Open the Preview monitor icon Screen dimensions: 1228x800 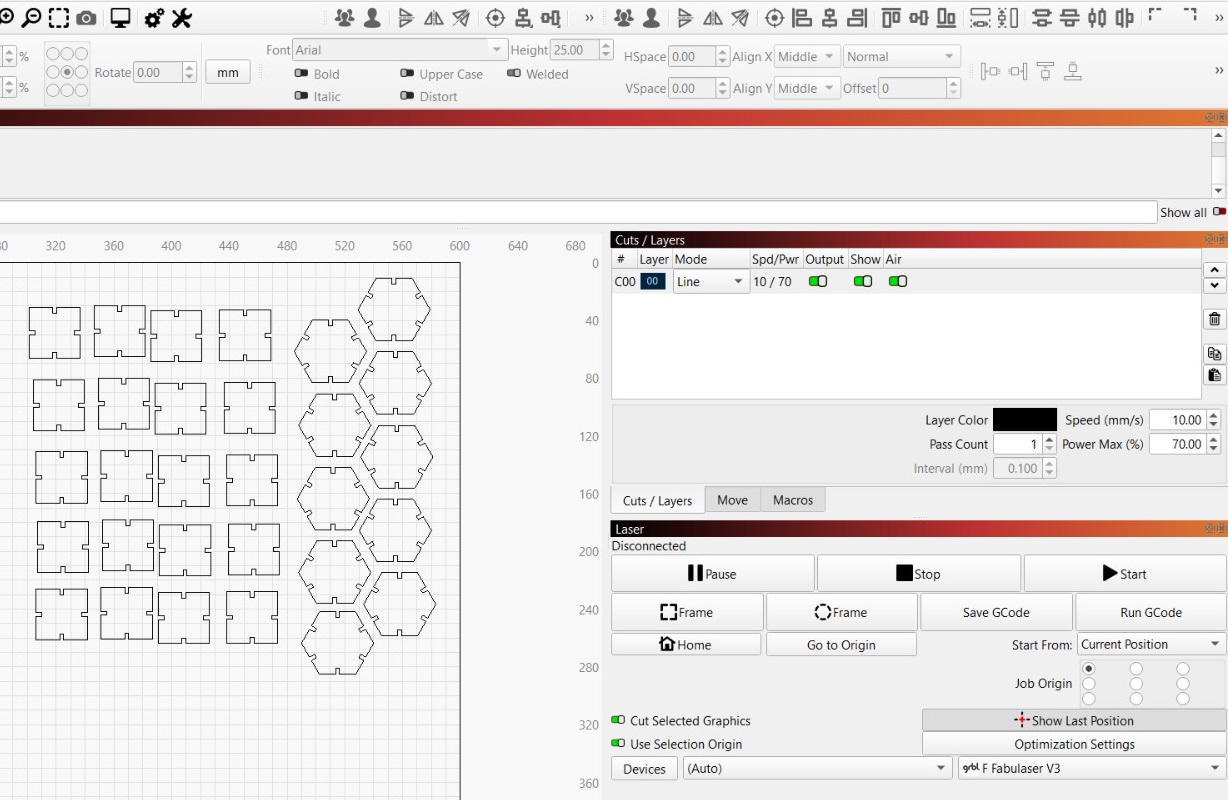coord(121,17)
